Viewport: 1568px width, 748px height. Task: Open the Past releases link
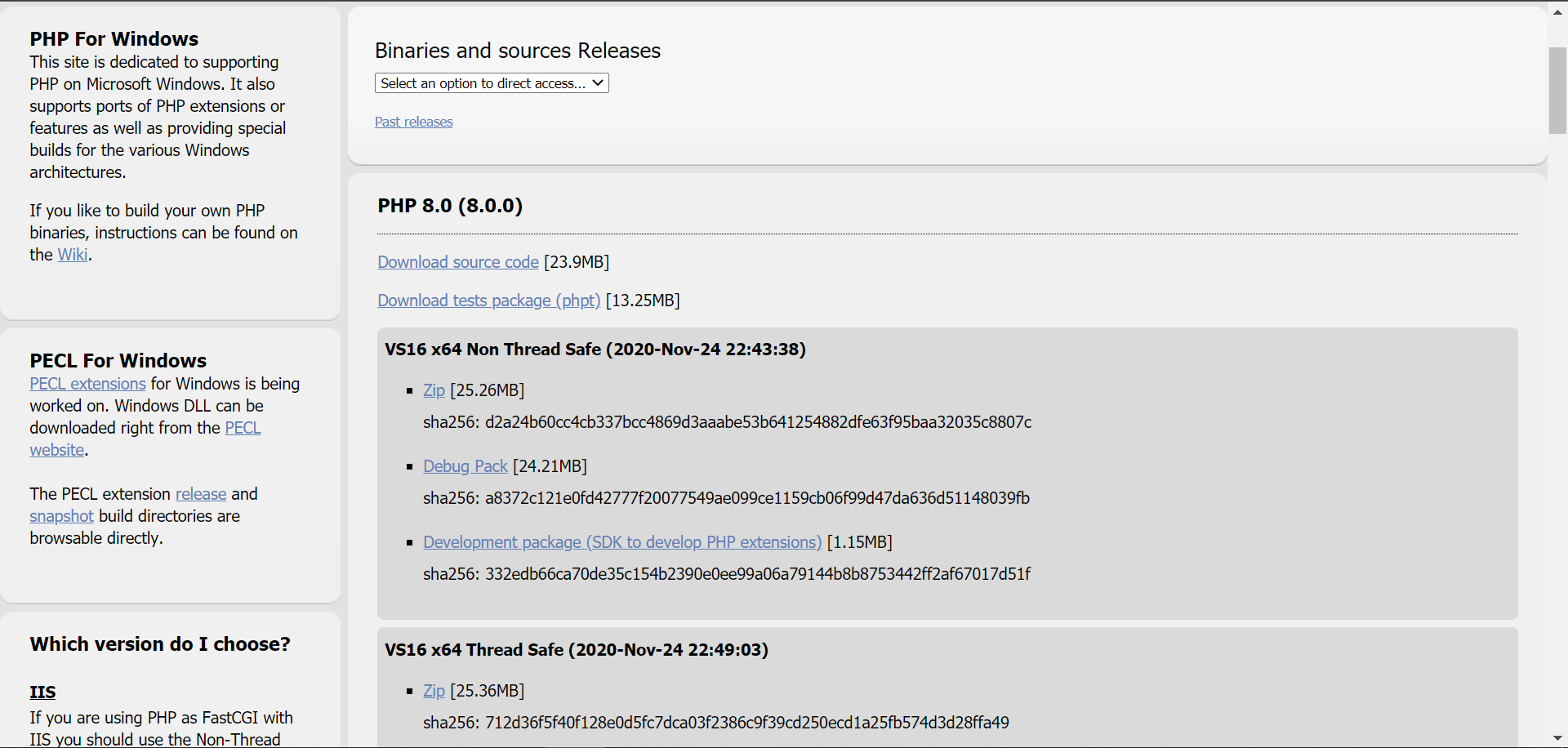tap(413, 122)
